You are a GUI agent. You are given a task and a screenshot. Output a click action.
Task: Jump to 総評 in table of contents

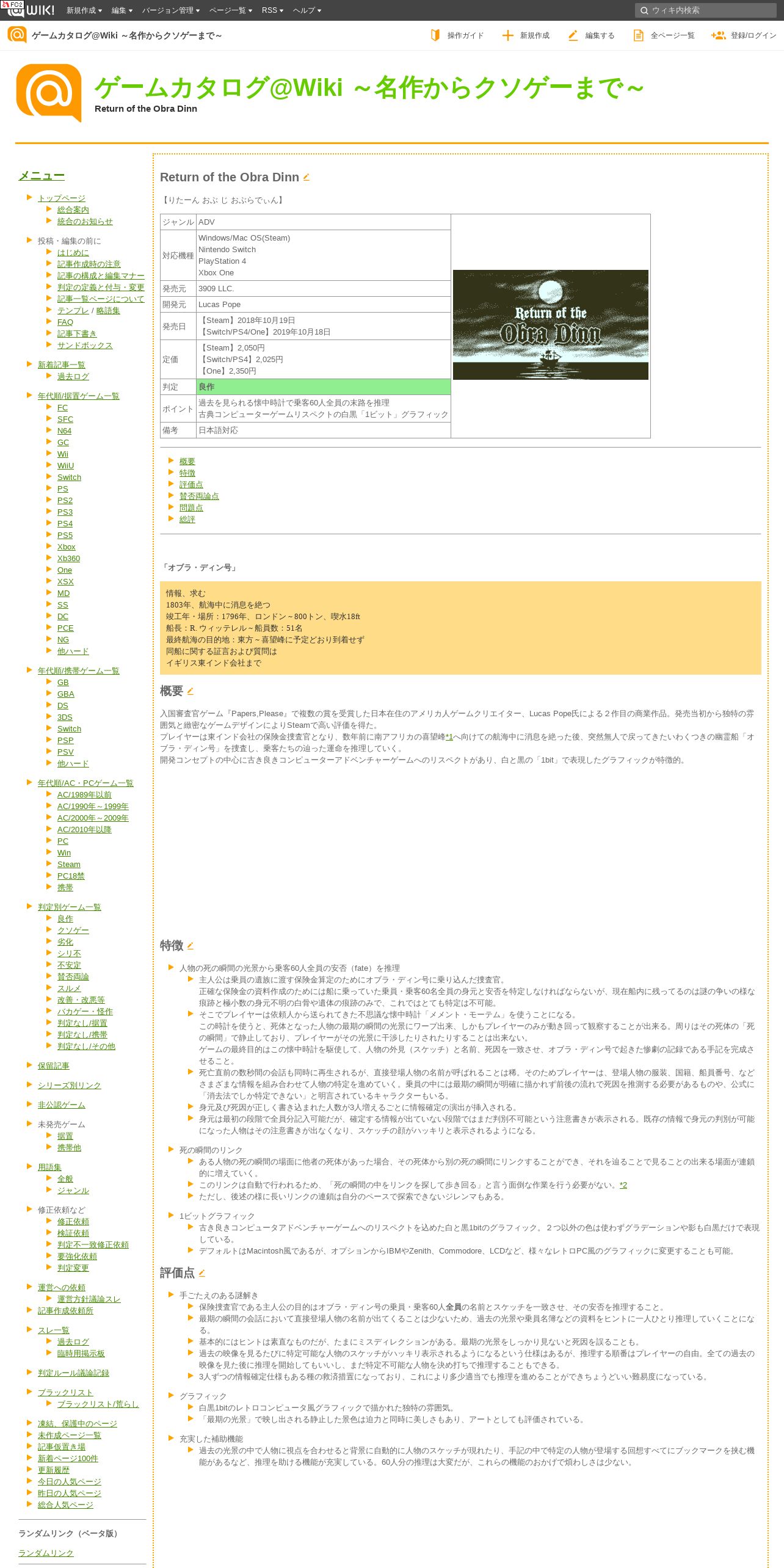click(x=187, y=520)
